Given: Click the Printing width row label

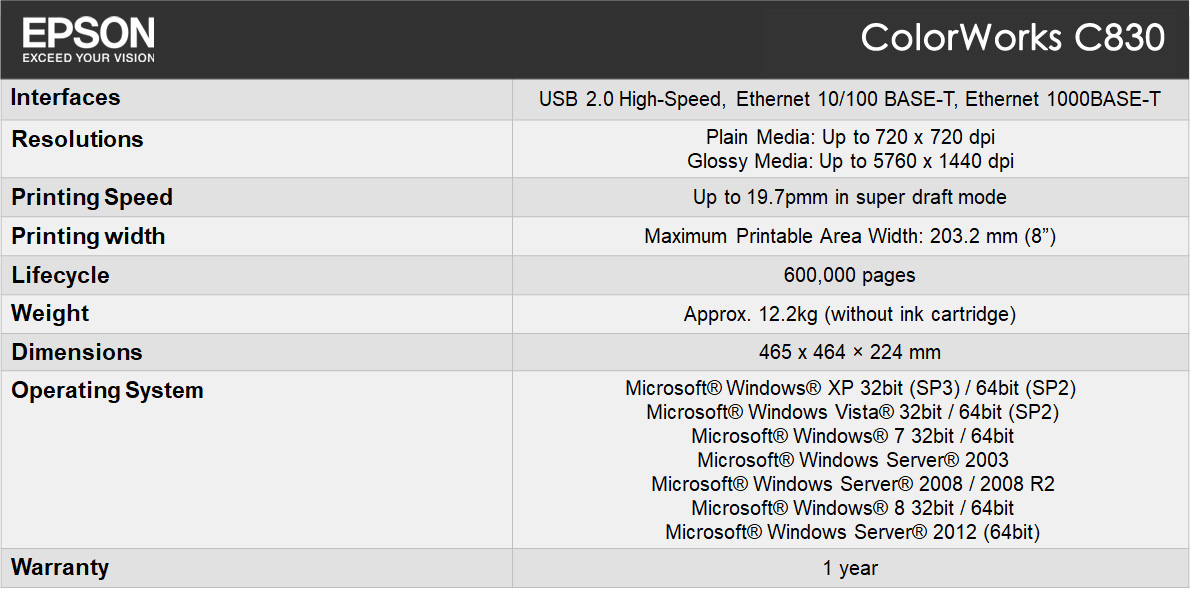Looking at the screenshot, I should tap(88, 237).
